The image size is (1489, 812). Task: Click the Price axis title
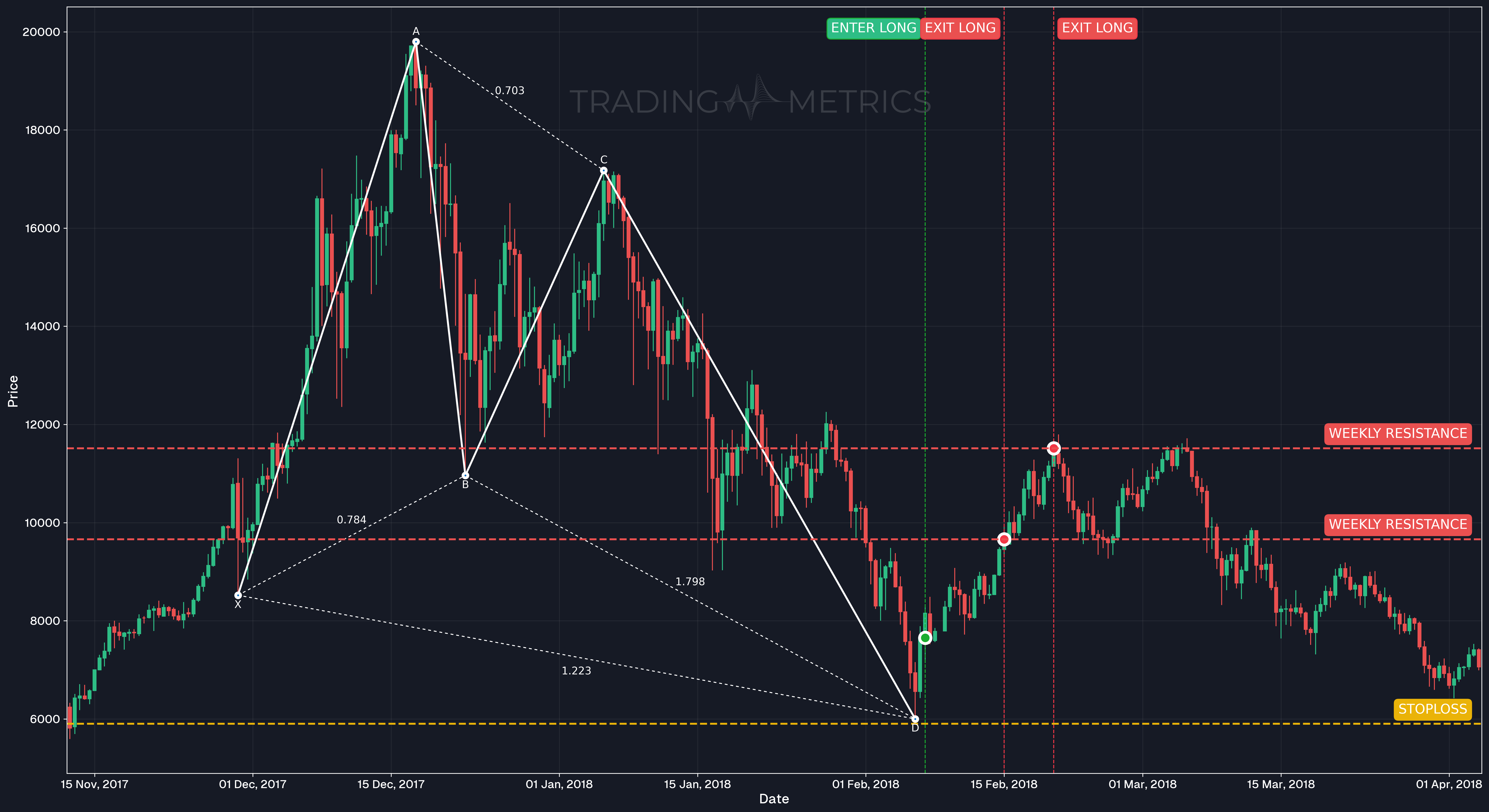coord(13,391)
